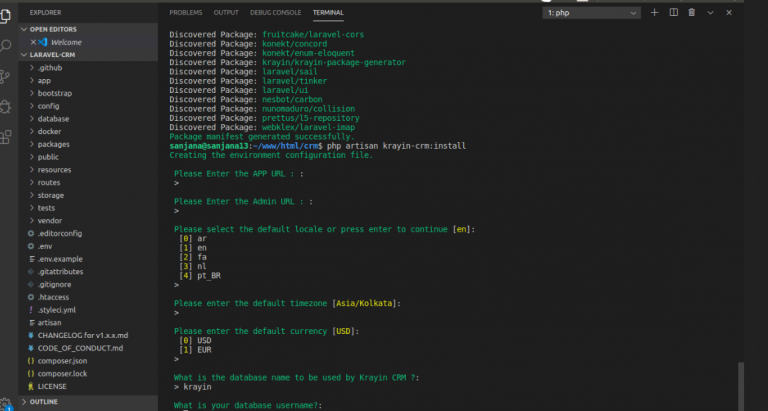Open composer.json from the file list
768x411 pixels.
62,360
